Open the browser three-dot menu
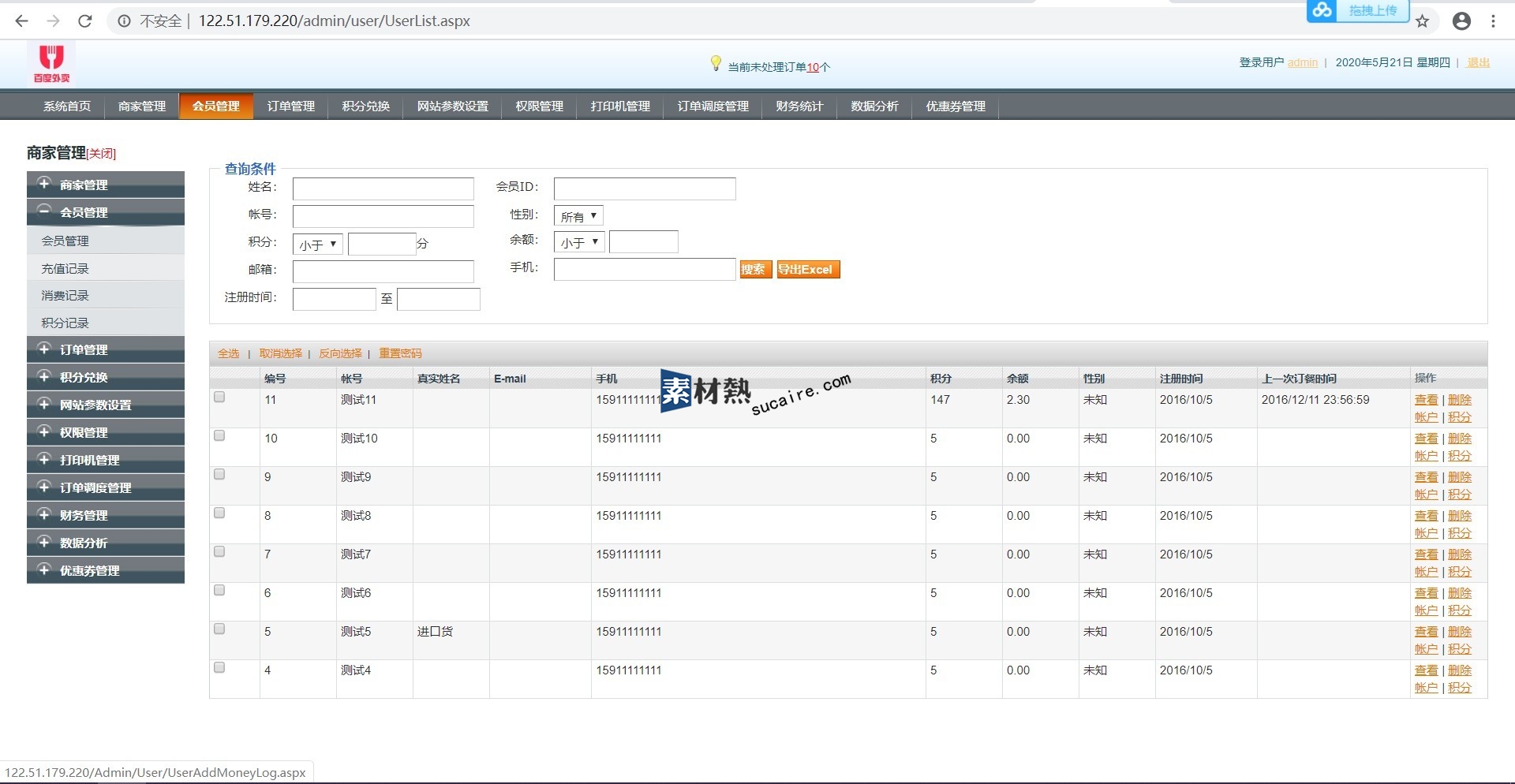The height and width of the screenshot is (784, 1515). (x=1493, y=21)
